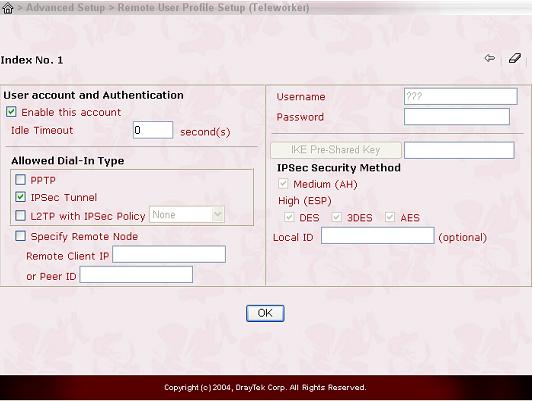The height and width of the screenshot is (401, 533).
Task: Toggle the 3DES encryption checkbox
Action: pos(337,217)
